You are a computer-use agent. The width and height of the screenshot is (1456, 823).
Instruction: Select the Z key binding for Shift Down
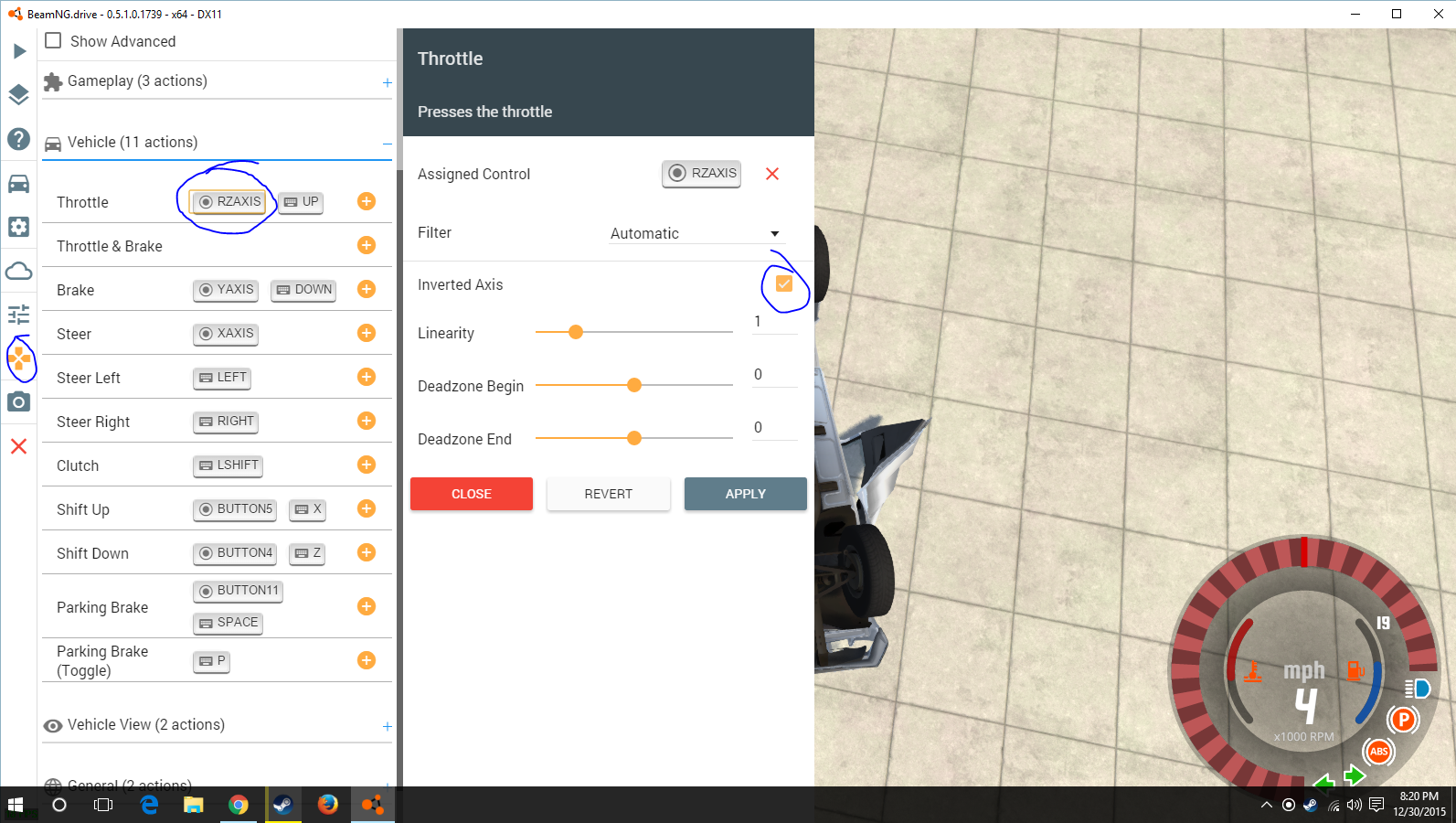pyautogui.click(x=307, y=553)
